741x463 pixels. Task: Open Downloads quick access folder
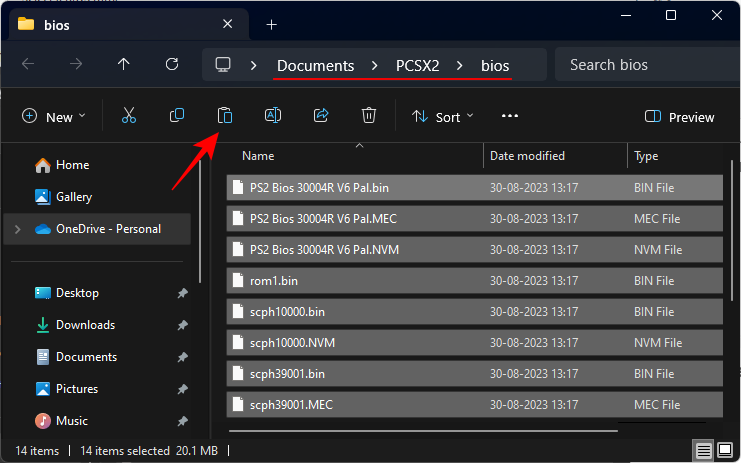pyautogui.click(x=86, y=325)
